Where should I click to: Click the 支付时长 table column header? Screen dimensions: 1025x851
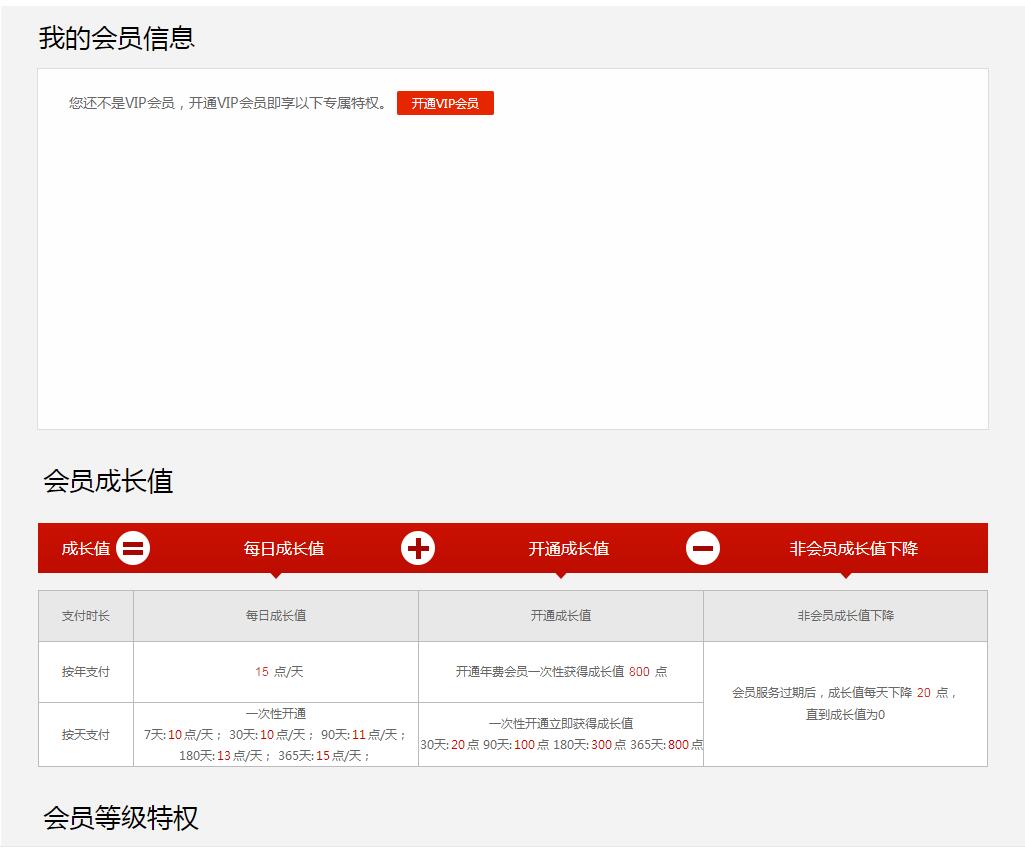coord(86,616)
